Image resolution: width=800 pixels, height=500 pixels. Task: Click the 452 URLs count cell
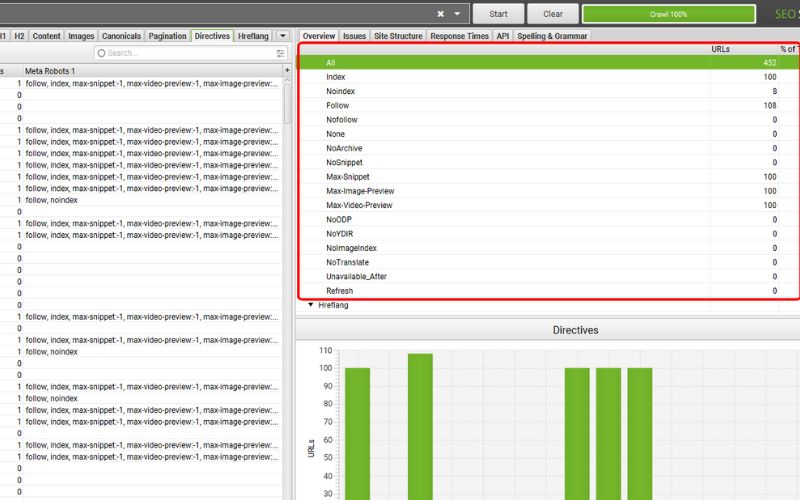[769, 63]
